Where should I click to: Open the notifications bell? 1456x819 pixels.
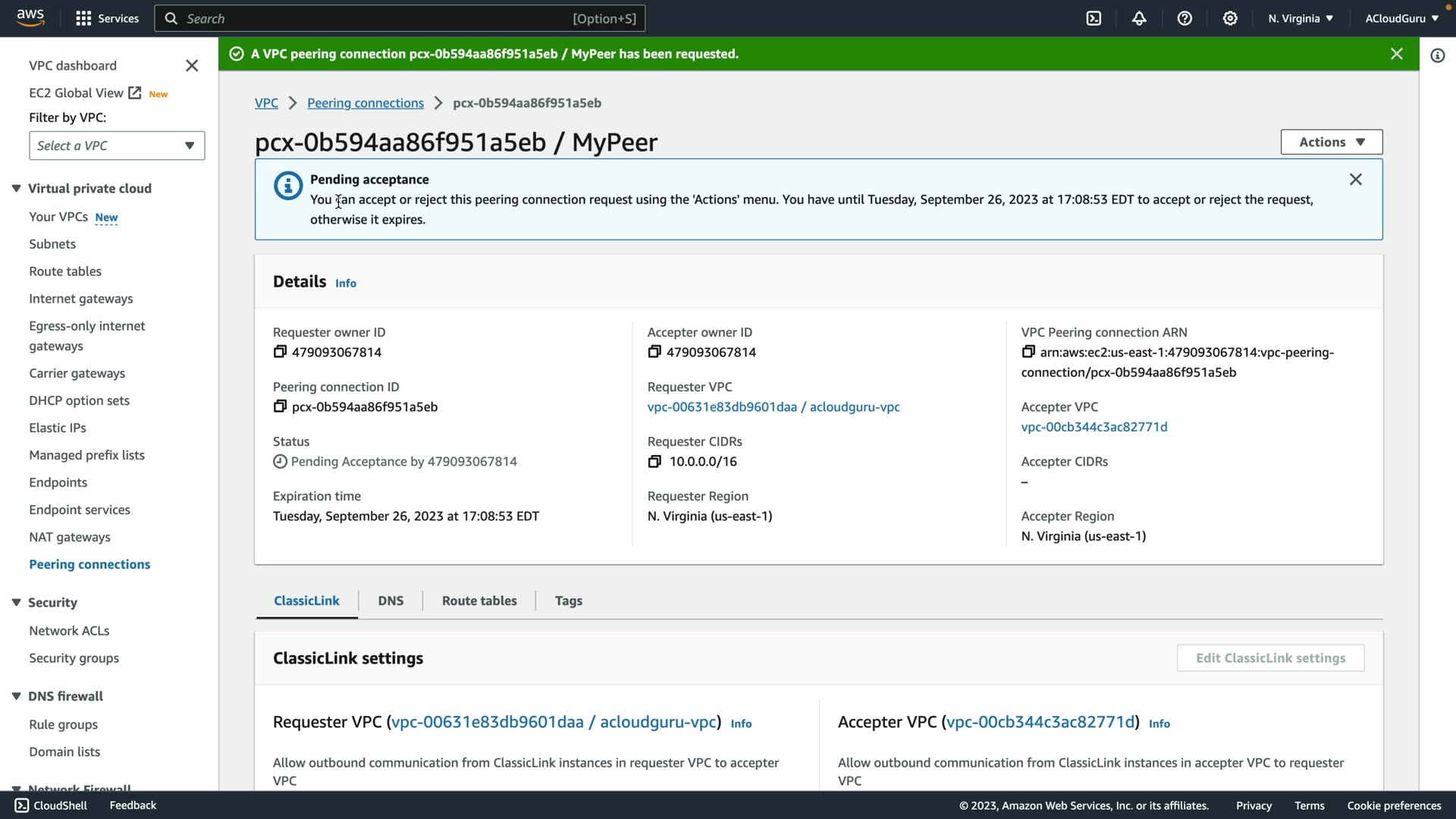click(x=1139, y=18)
